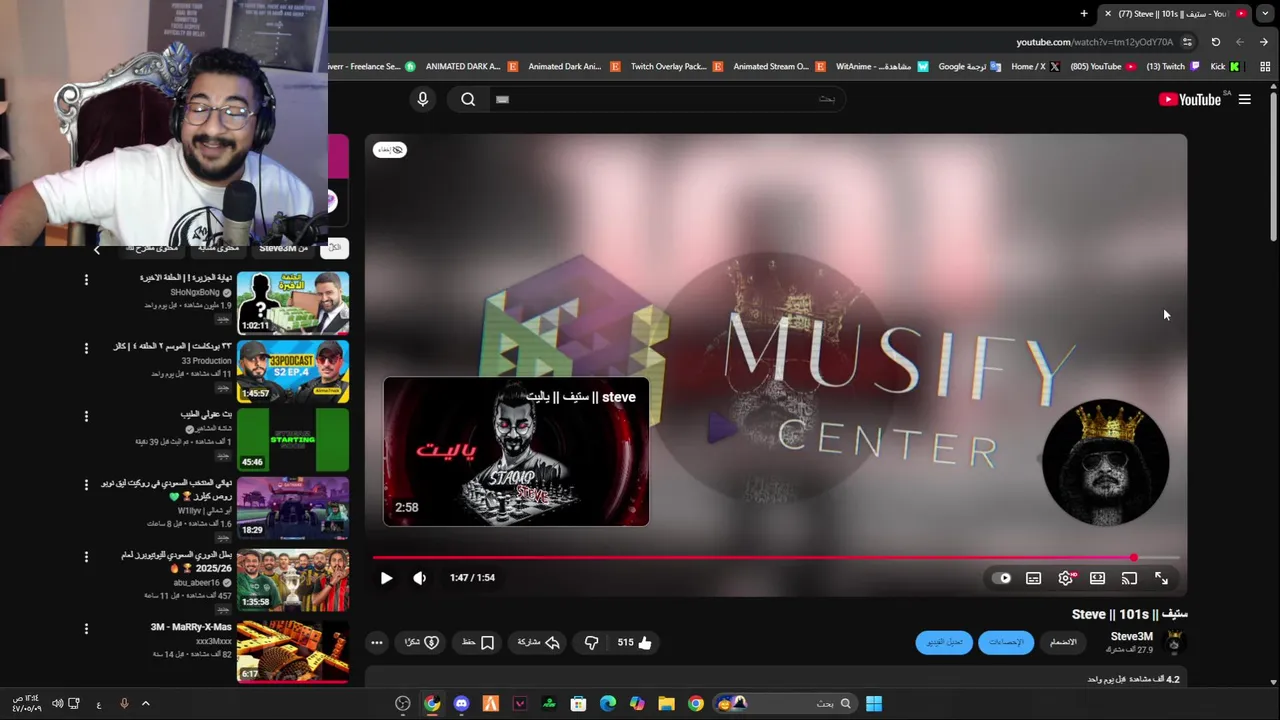
Task: Open a new browser tab
Action: tap(1084, 14)
